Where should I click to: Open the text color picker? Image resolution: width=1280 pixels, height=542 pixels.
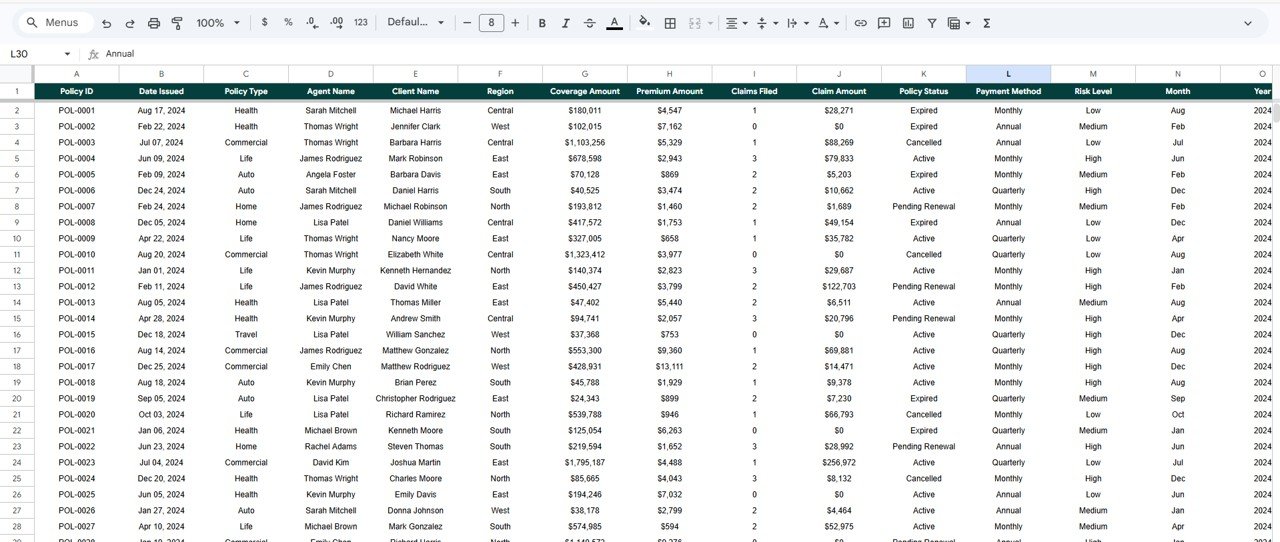click(614, 23)
